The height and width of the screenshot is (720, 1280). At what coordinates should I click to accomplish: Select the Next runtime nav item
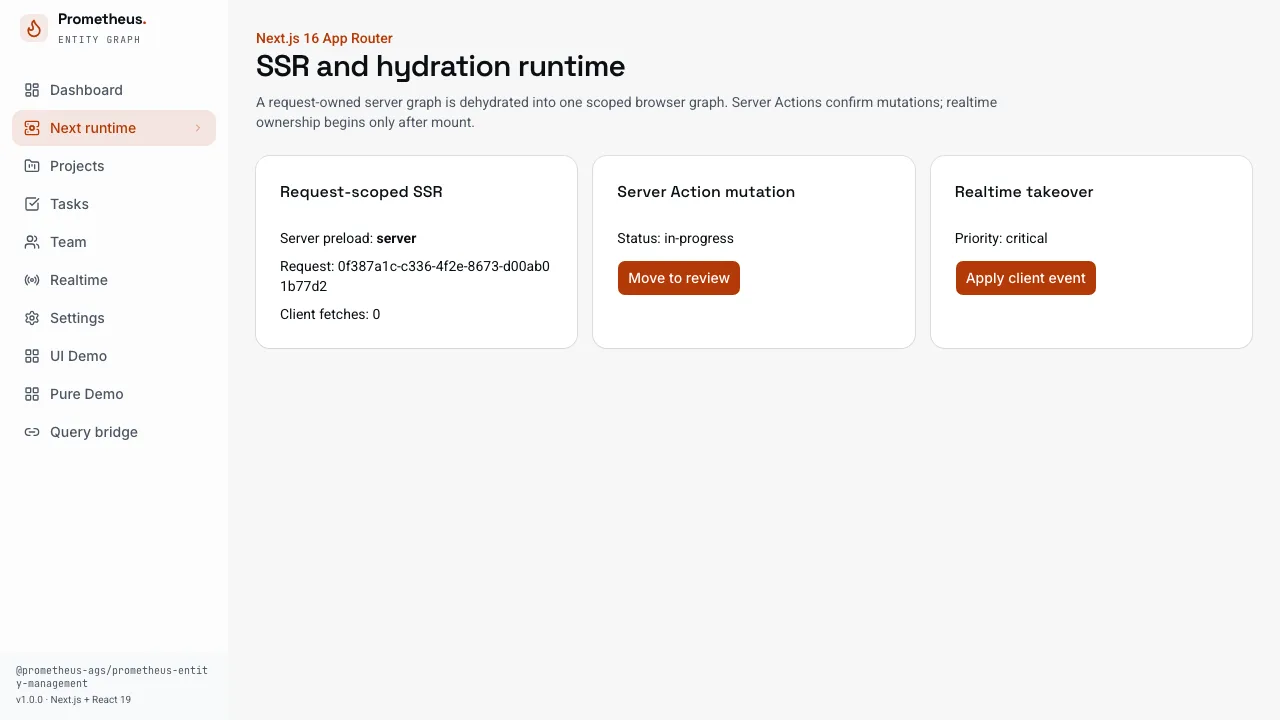[x=114, y=128]
